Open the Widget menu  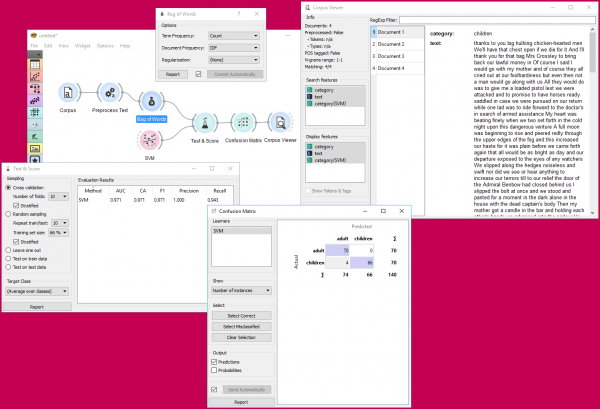coord(83,46)
